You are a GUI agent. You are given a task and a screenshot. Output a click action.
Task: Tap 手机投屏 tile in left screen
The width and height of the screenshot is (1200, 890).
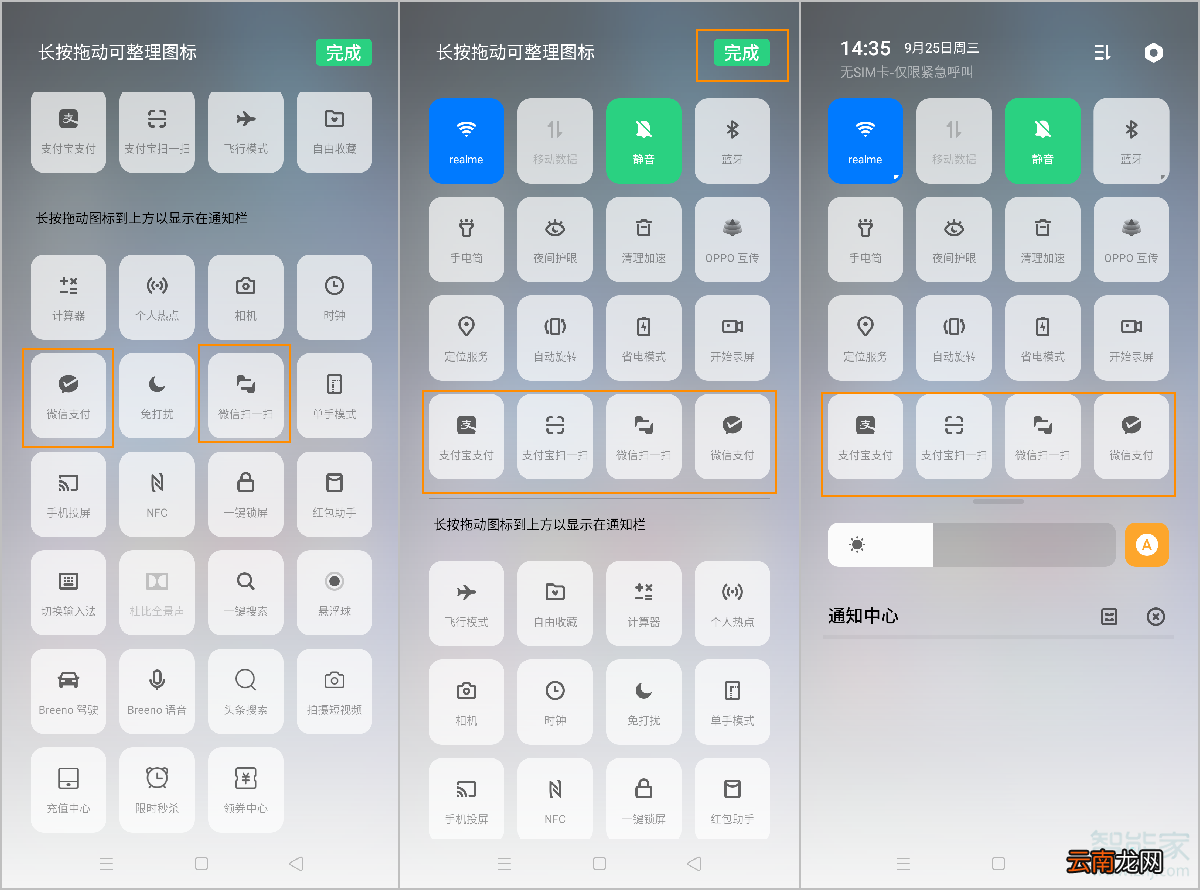[x=68, y=495]
